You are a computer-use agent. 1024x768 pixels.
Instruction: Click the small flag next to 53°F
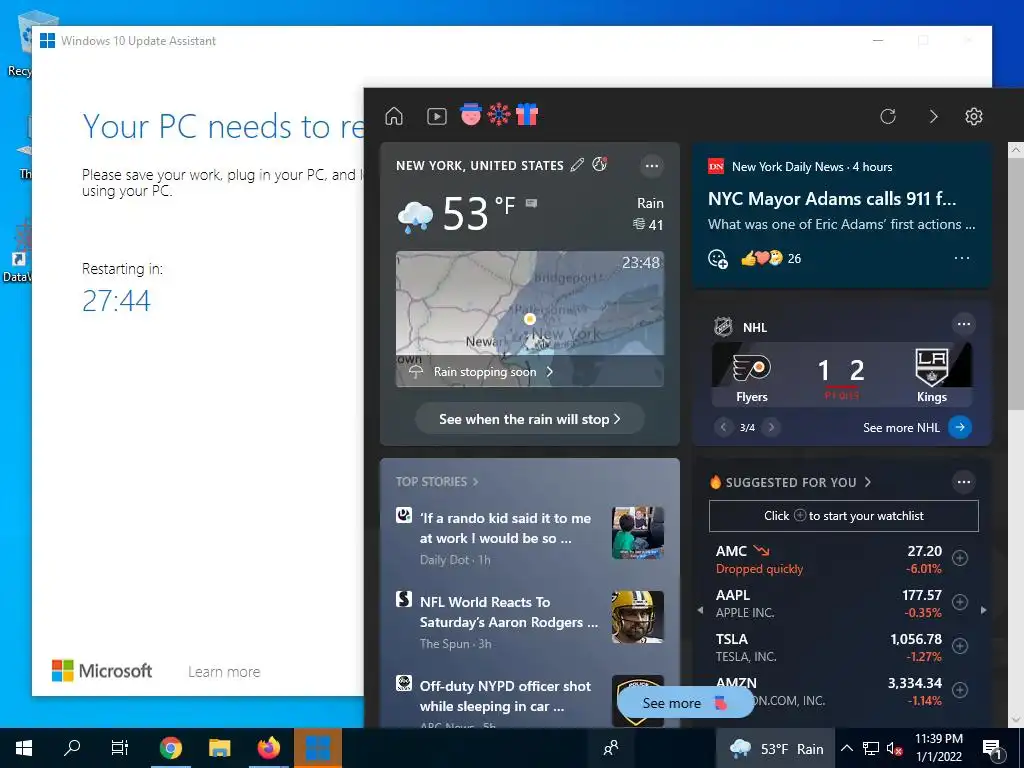coord(532,202)
